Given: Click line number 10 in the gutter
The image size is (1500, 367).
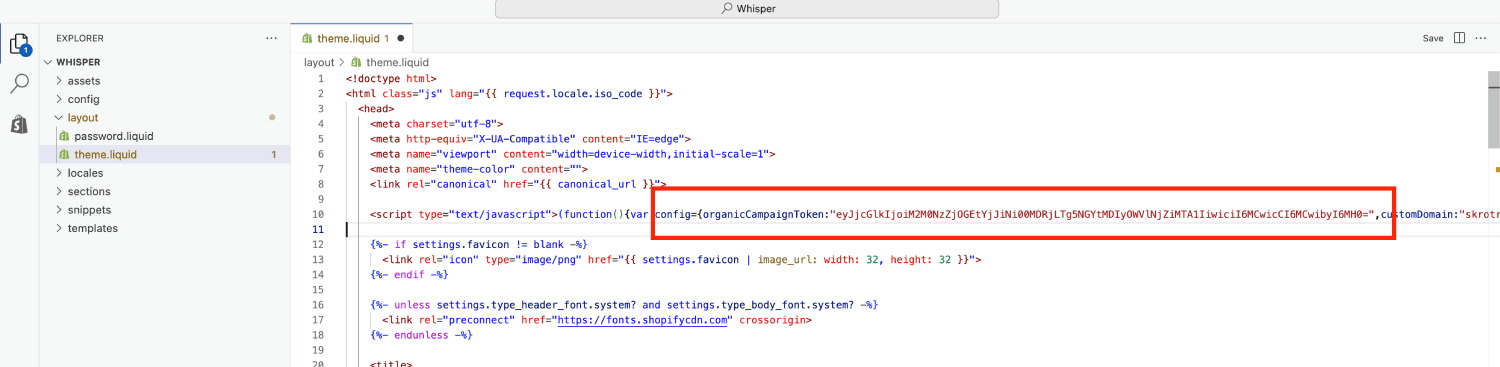Looking at the screenshot, I should (x=318, y=214).
